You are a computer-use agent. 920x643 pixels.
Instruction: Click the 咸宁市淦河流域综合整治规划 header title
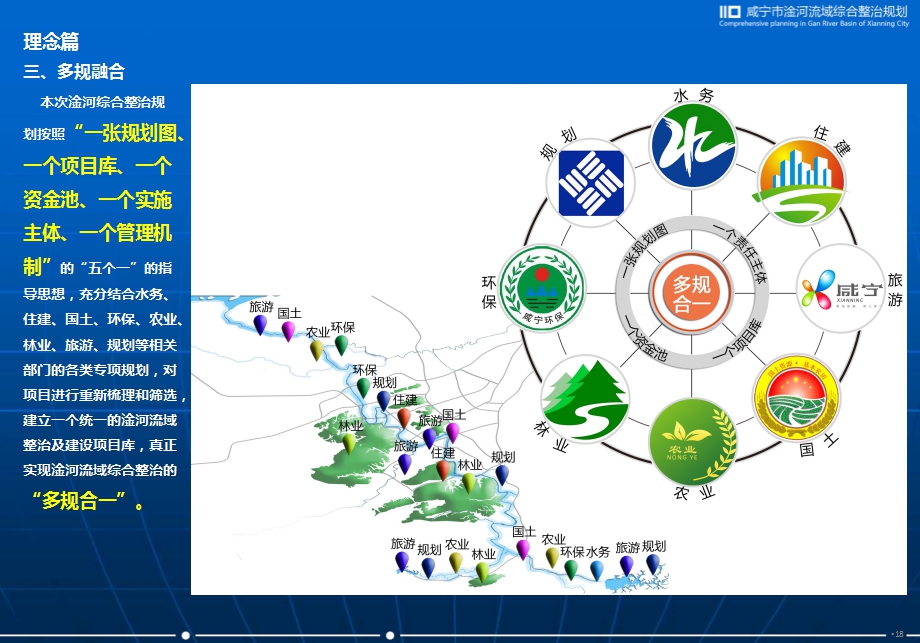(827, 11)
